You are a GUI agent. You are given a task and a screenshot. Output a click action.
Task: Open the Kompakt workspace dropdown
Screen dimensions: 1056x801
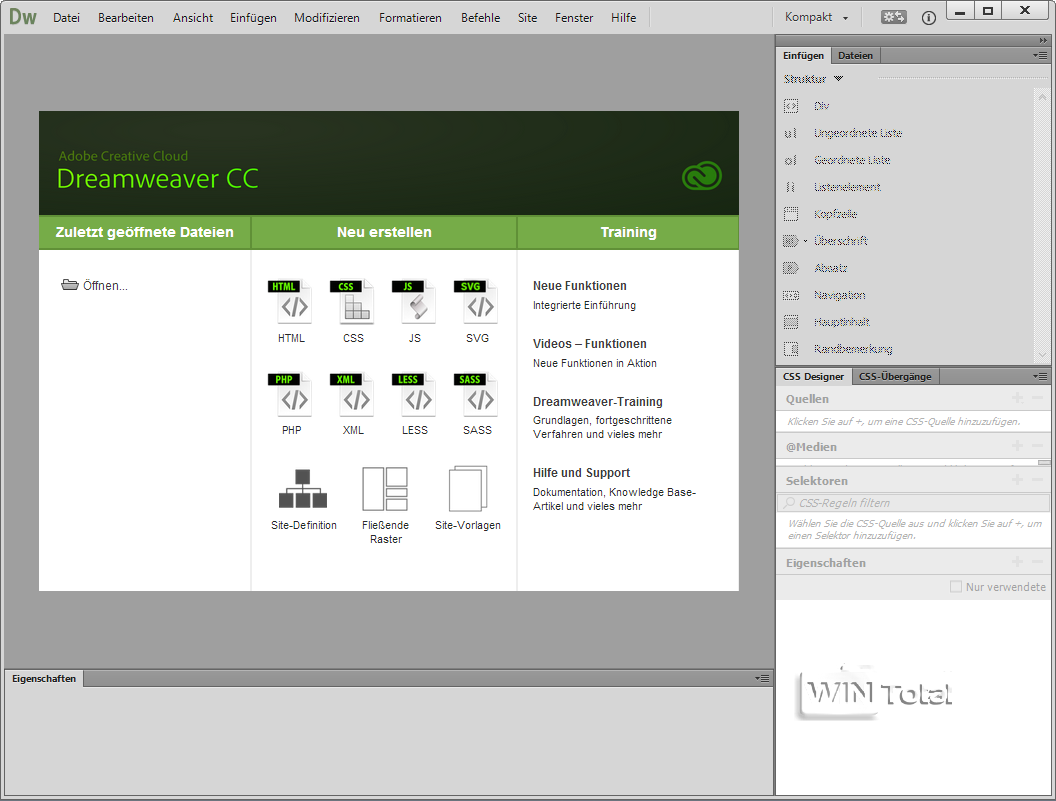pyautogui.click(x=817, y=18)
